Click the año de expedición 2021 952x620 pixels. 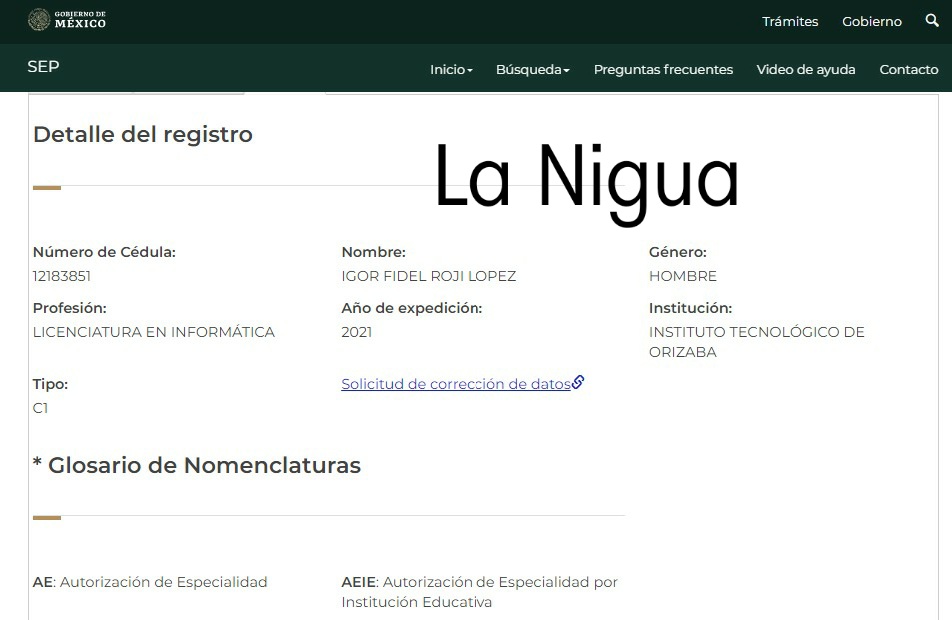[x=356, y=331]
